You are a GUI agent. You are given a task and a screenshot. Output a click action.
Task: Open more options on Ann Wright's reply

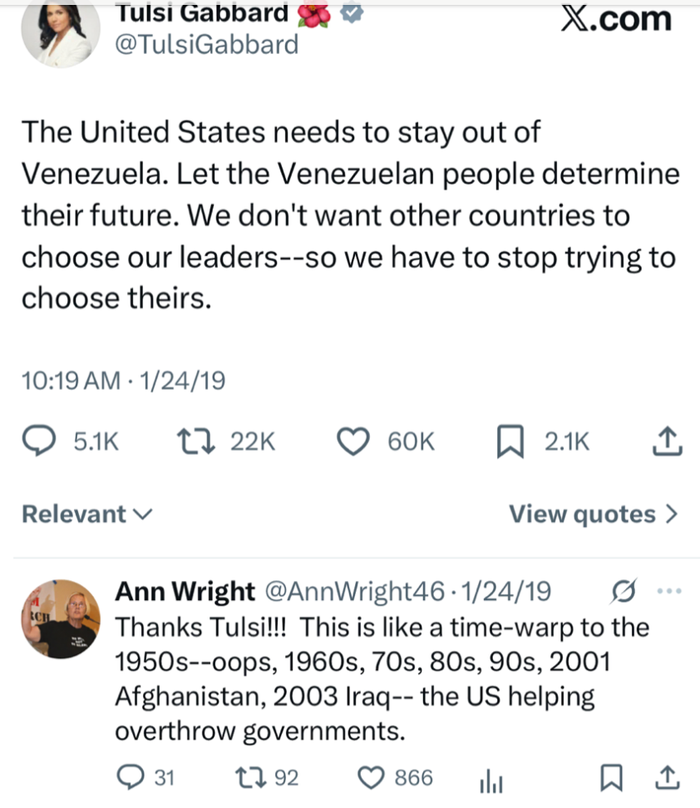(667, 591)
